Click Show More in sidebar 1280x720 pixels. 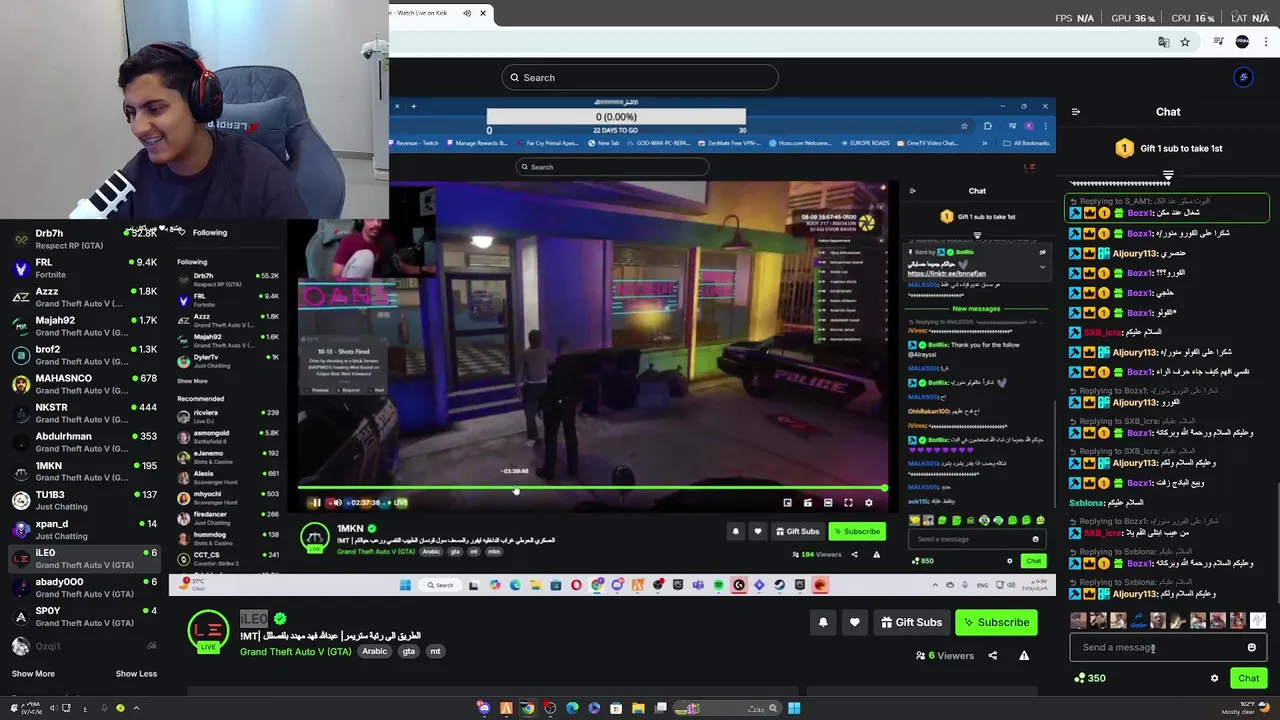click(x=33, y=673)
